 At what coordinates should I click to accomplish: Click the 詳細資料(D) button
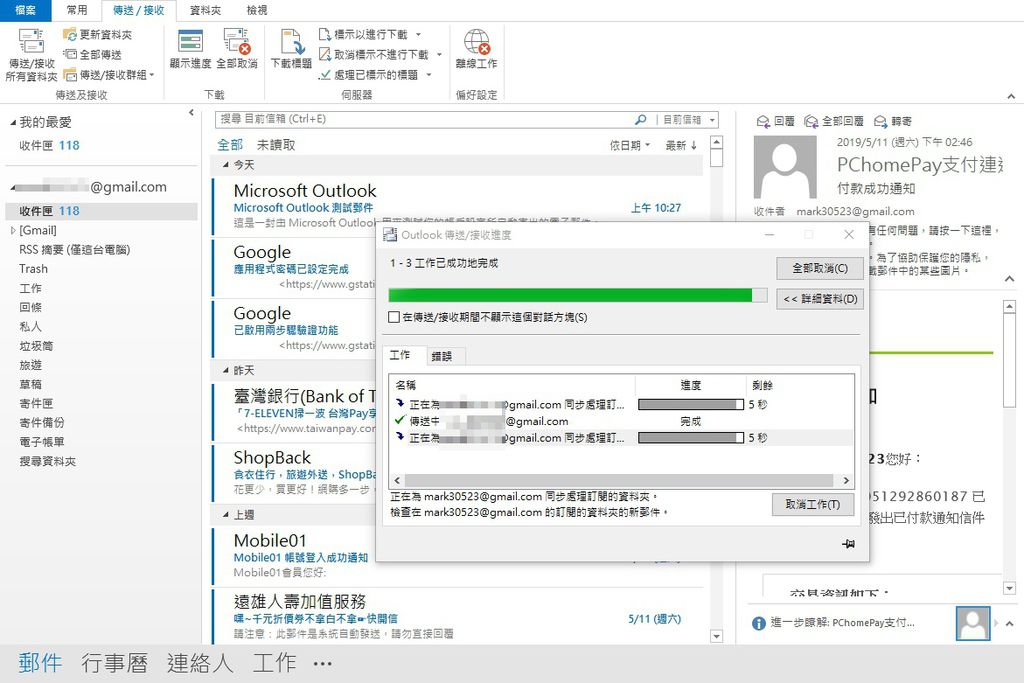pos(820,299)
